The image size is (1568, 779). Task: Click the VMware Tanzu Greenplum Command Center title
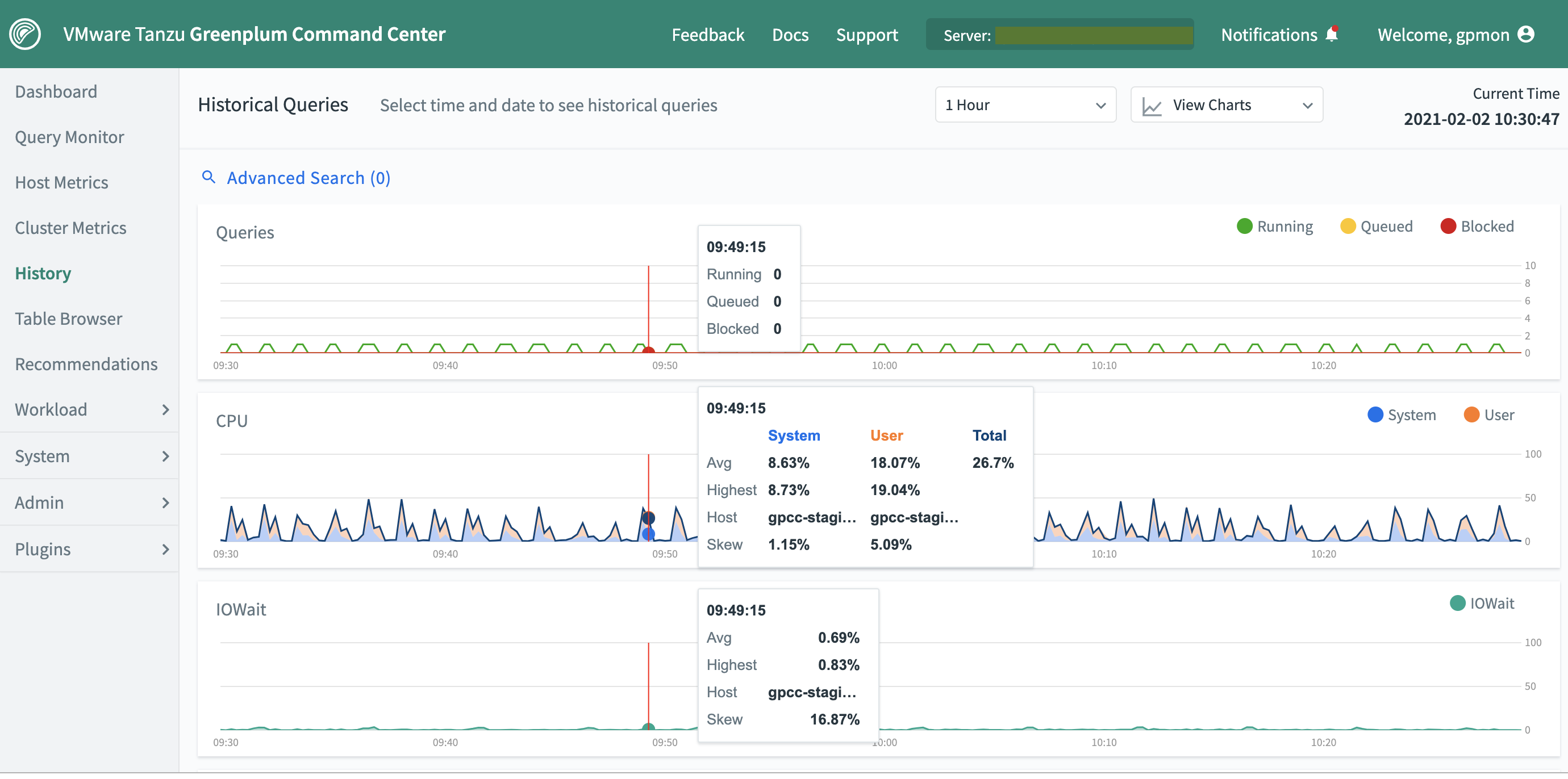[255, 34]
